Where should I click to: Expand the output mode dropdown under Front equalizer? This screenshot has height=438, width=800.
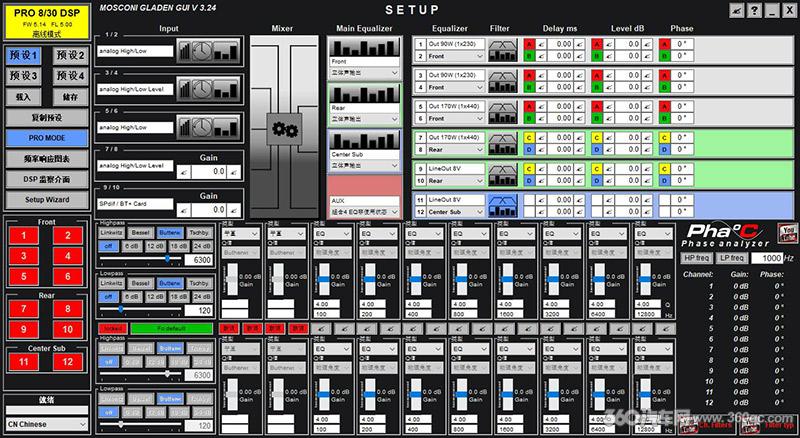pos(364,73)
